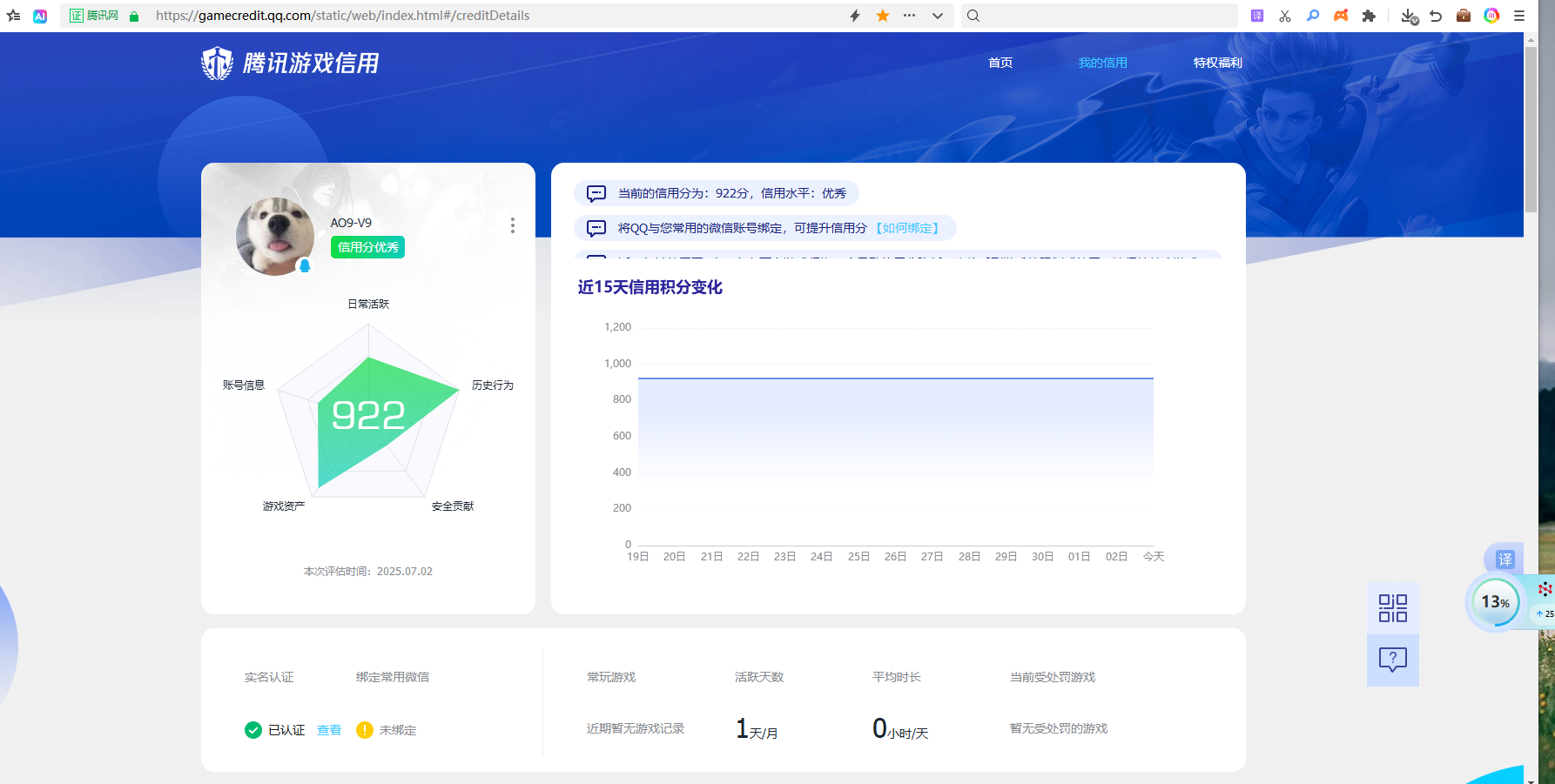Click the green lock security icon
The image size is (1555, 784).
134,16
